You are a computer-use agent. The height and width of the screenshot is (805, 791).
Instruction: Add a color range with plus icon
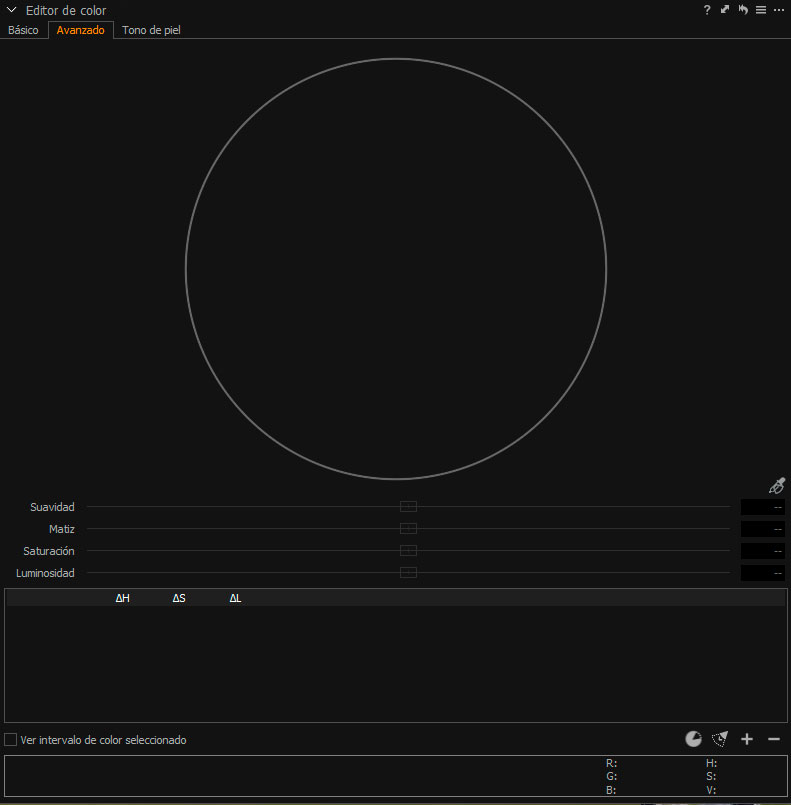coord(746,739)
